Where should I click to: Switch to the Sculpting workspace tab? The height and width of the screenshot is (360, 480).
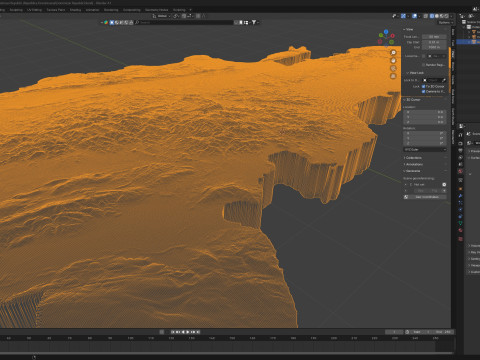(16, 10)
